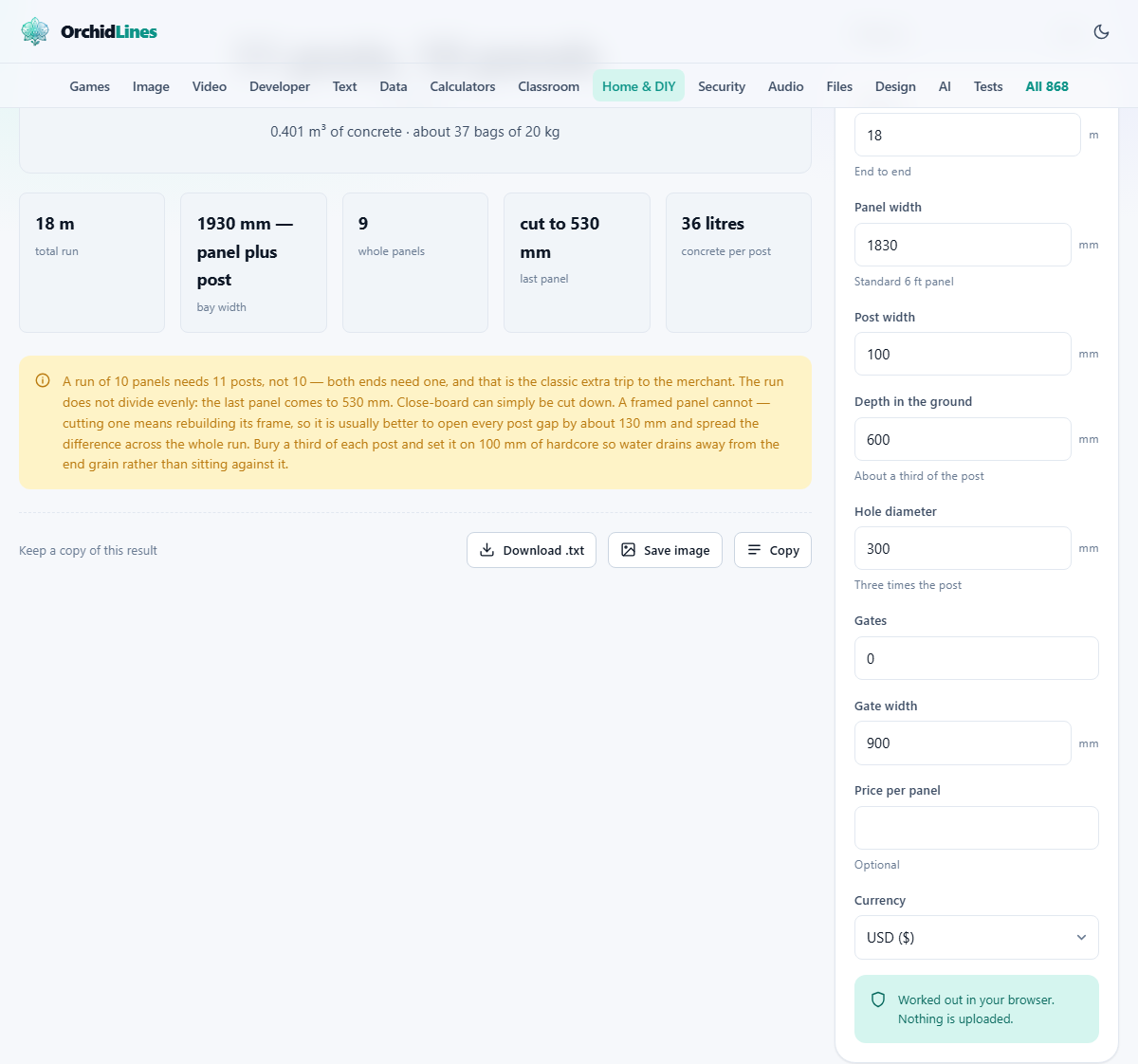Select the Home & DIY category
The height and width of the screenshot is (1064, 1138).
(x=639, y=86)
